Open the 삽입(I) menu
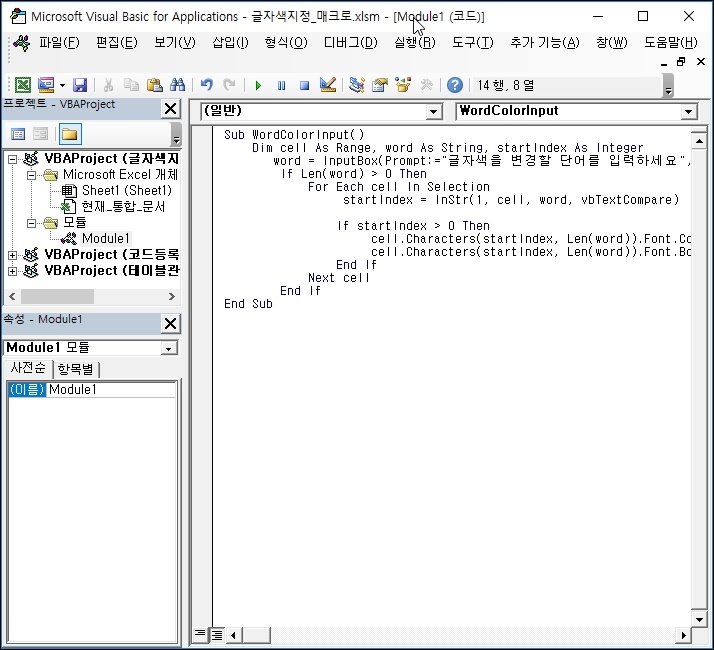Screen dimensions: 714x650 (x=230, y=43)
